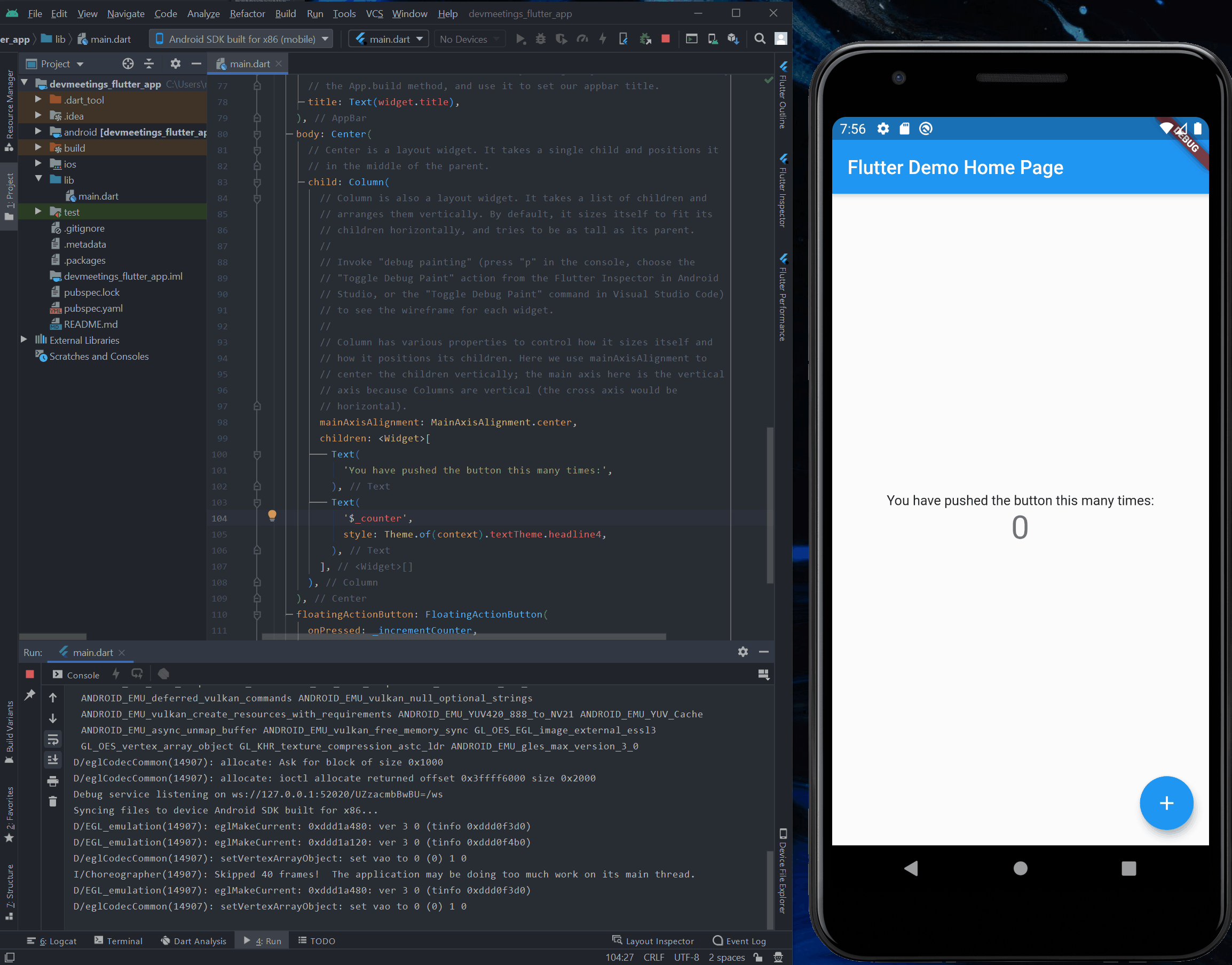Open the SDK Manager icon
Screen dimensions: 1232x965
[733, 39]
